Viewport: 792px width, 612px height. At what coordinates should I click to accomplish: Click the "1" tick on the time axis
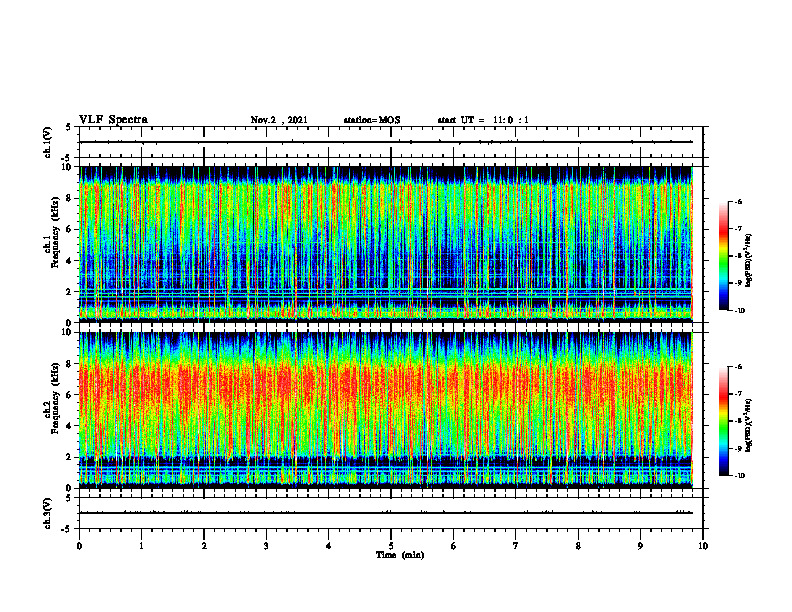tap(141, 546)
